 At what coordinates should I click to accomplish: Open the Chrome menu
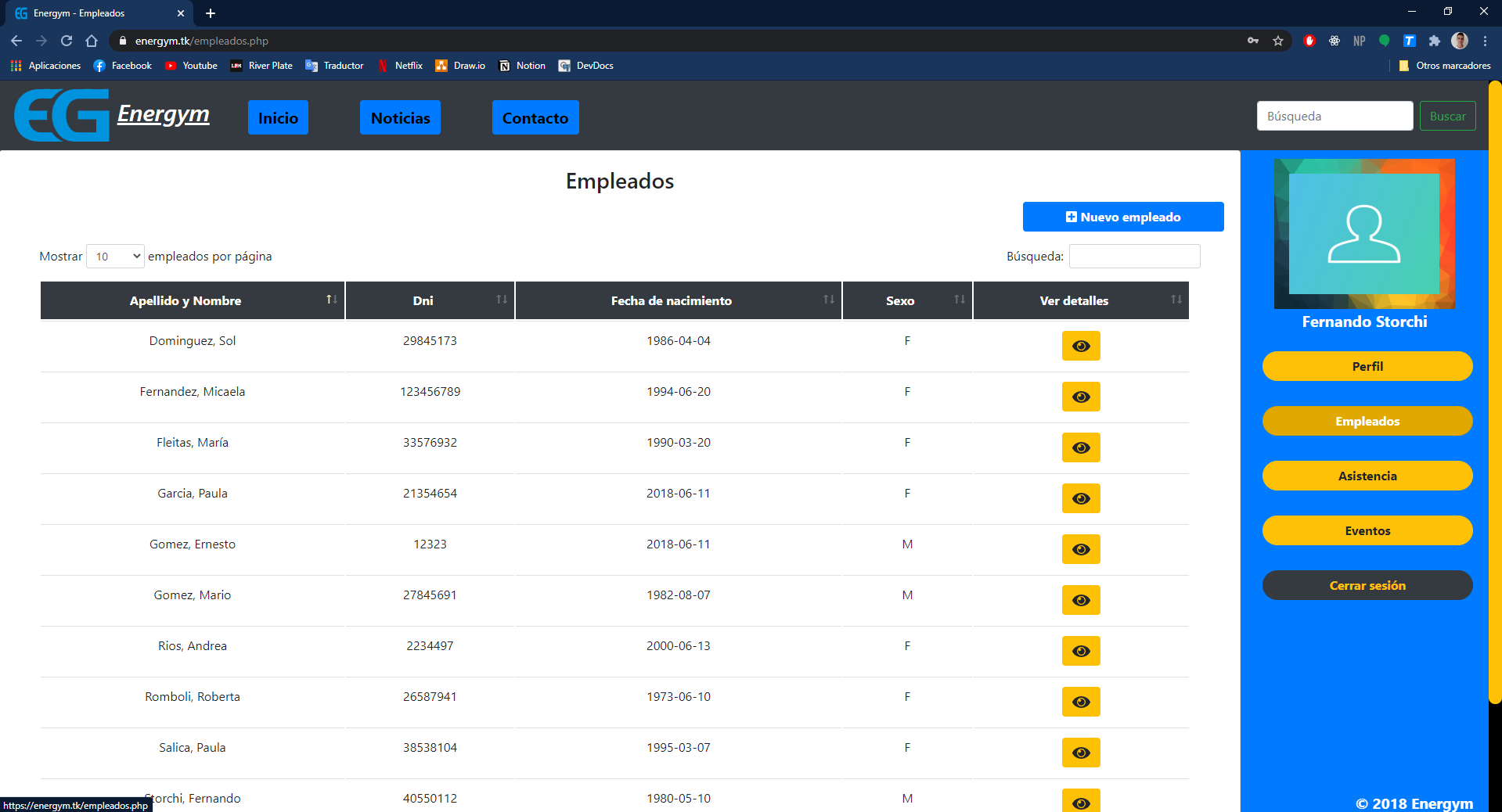1485,41
